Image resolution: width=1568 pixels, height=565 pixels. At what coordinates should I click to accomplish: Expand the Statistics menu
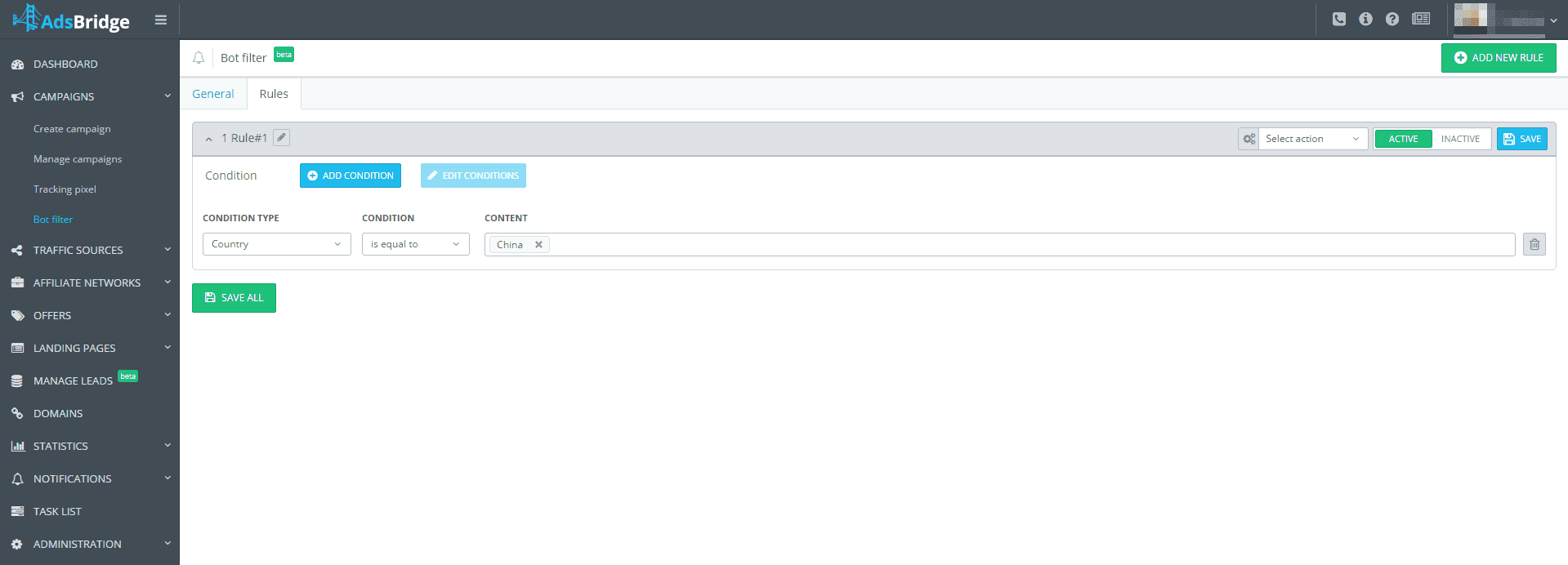point(168,446)
